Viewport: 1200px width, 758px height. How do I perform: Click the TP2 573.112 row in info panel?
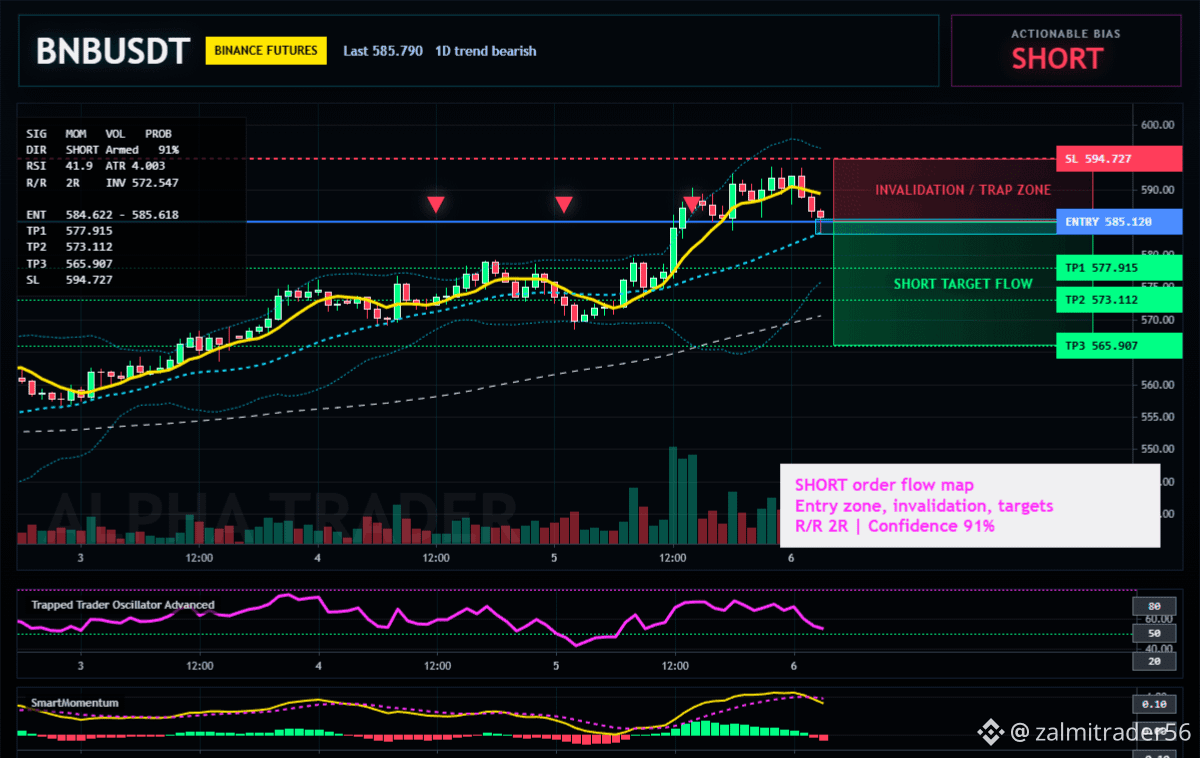[70, 247]
